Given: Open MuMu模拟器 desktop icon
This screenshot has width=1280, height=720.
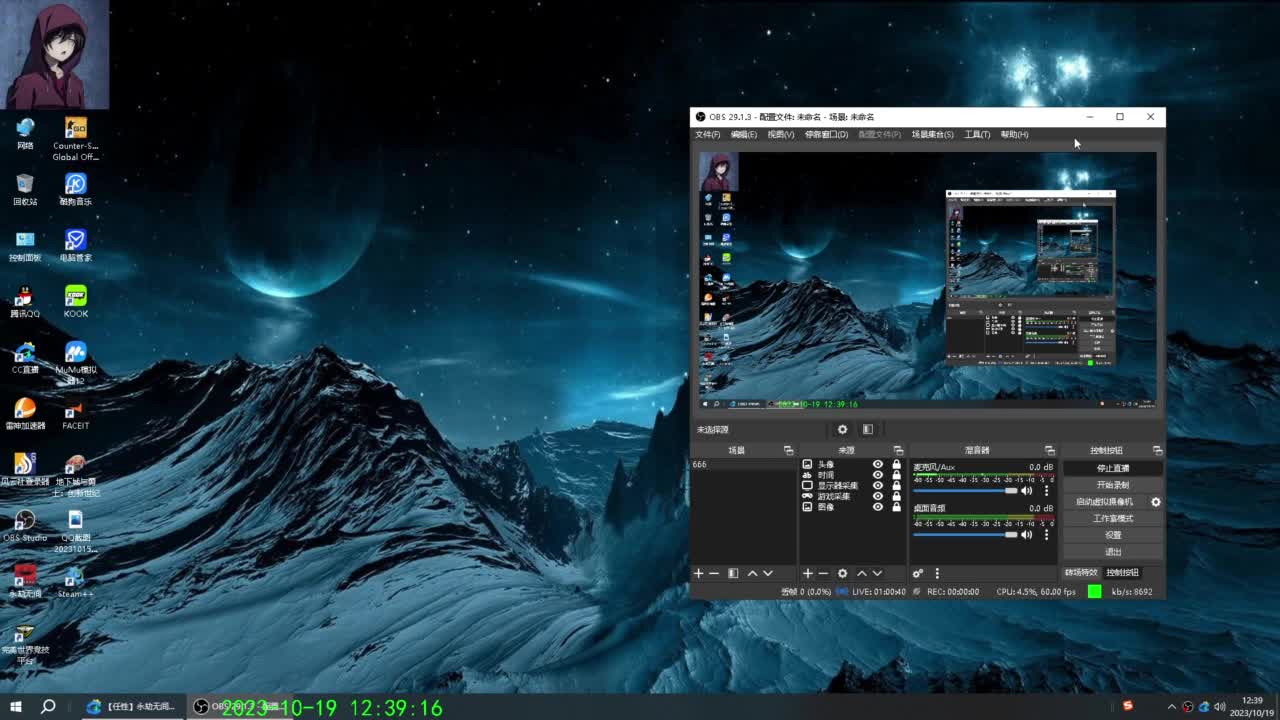Looking at the screenshot, I should 76,362.
